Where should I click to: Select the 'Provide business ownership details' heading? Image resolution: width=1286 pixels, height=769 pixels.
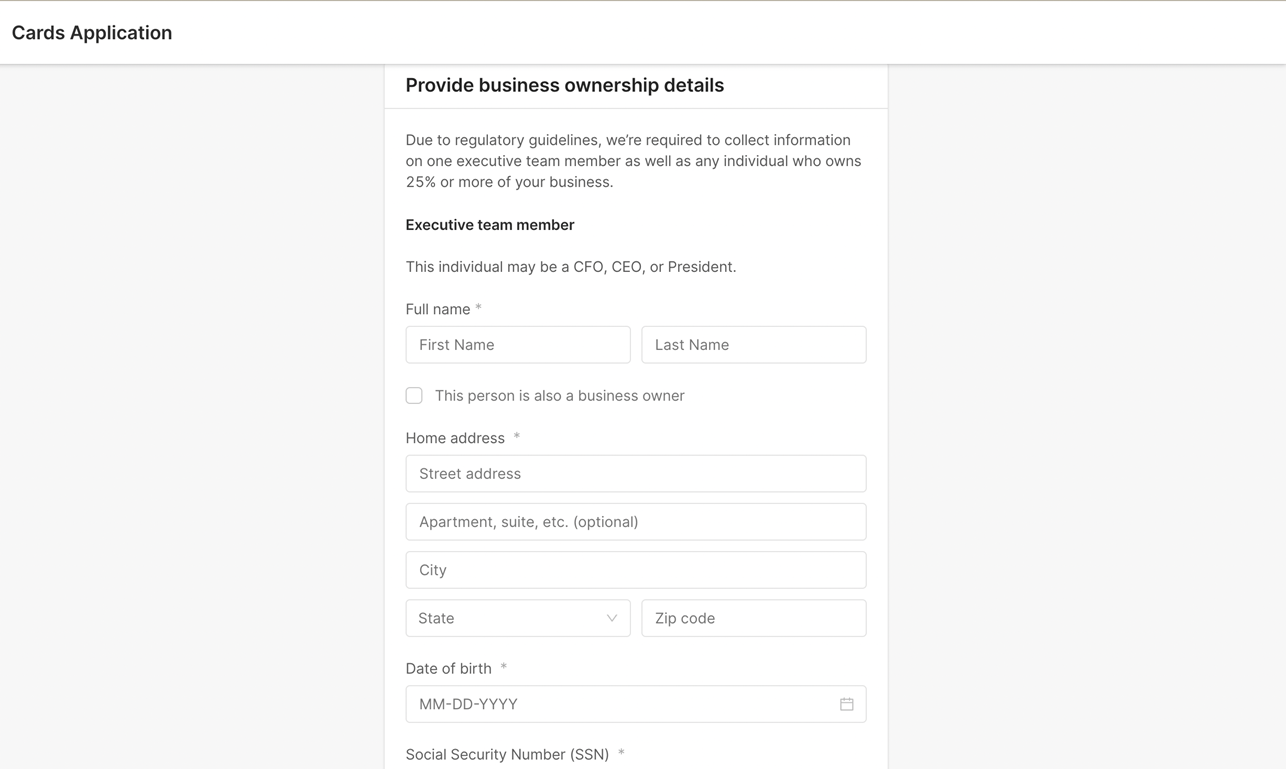(564, 85)
